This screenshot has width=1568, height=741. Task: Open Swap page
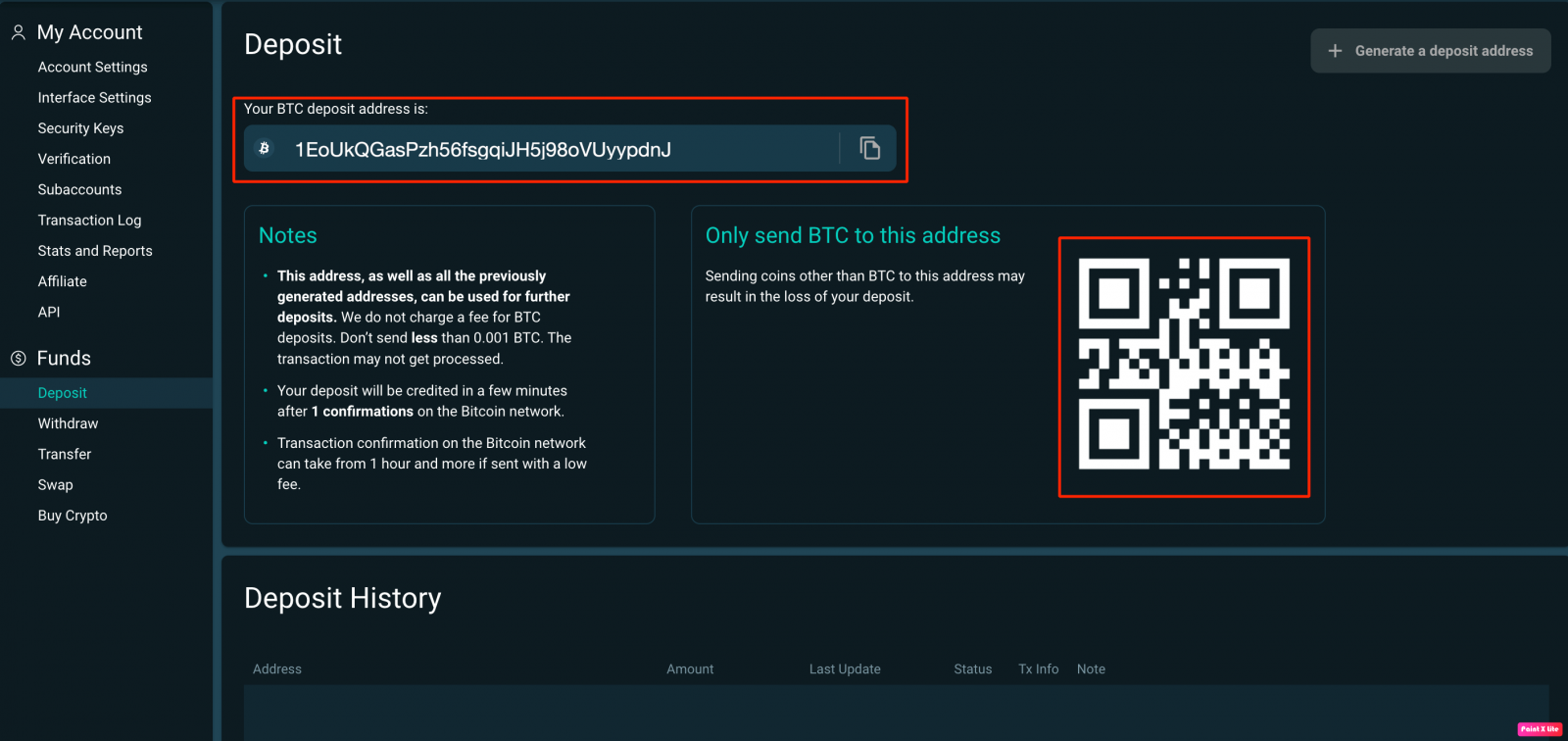click(55, 485)
